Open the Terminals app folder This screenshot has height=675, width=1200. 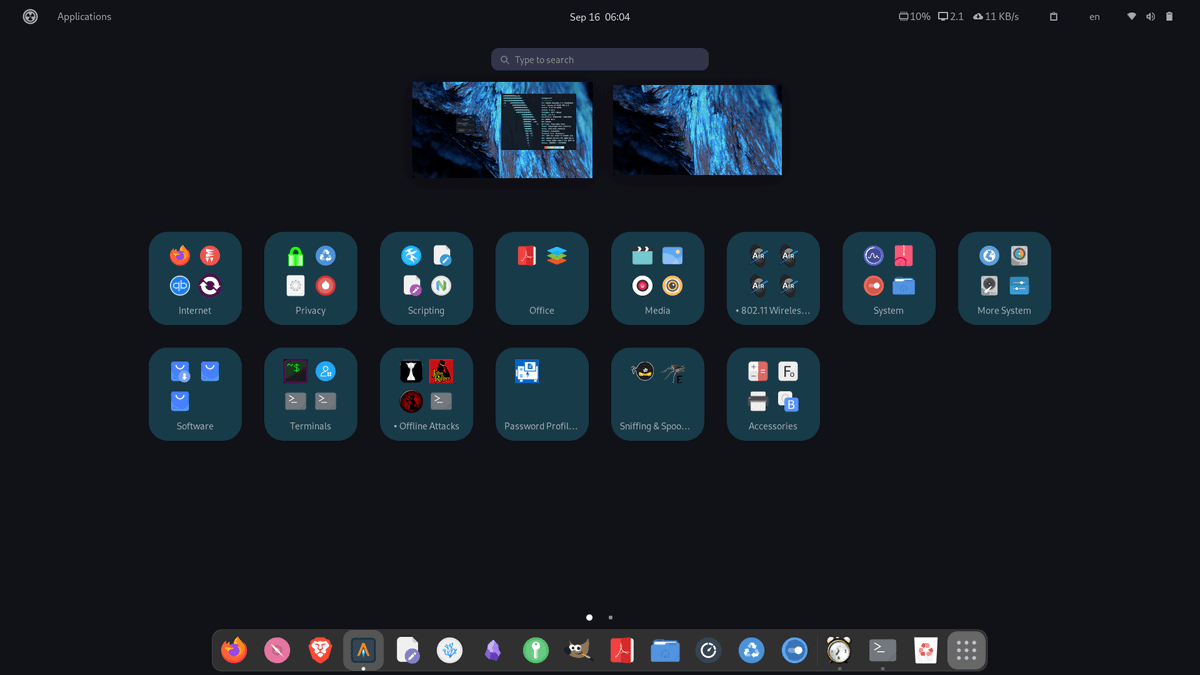[311, 394]
